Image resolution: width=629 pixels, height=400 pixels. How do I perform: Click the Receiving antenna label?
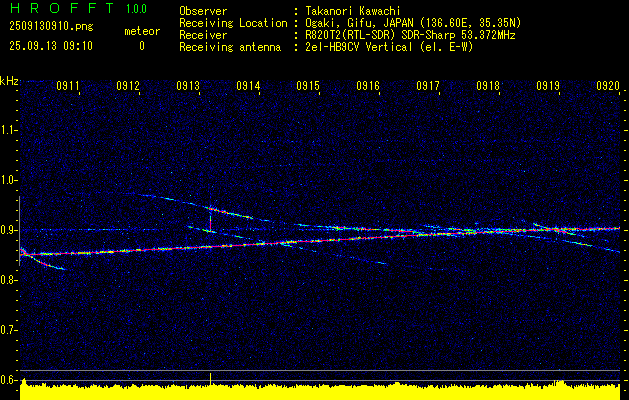tap(230, 47)
